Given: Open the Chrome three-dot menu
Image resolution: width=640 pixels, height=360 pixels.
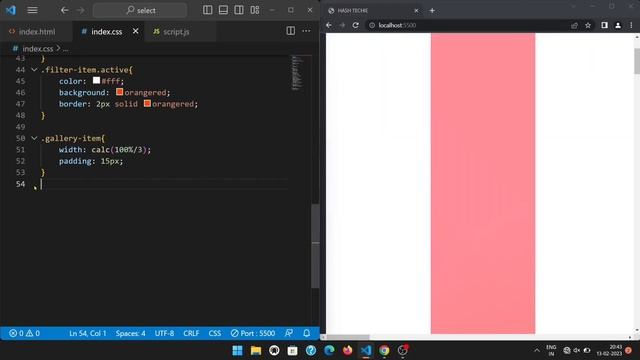Looking at the screenshot, I should tap(631, 25).
